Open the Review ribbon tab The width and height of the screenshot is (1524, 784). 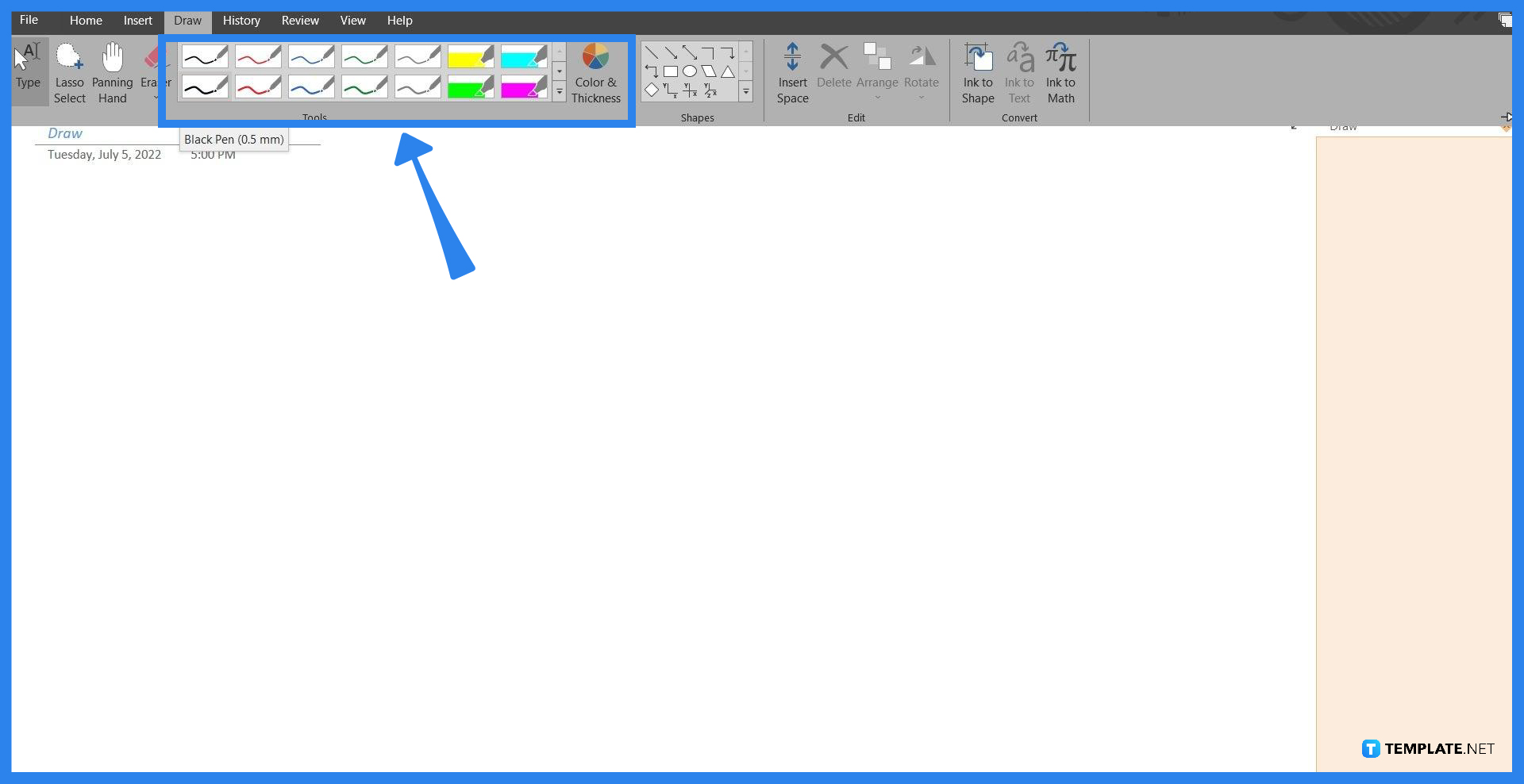pos(299,21)
